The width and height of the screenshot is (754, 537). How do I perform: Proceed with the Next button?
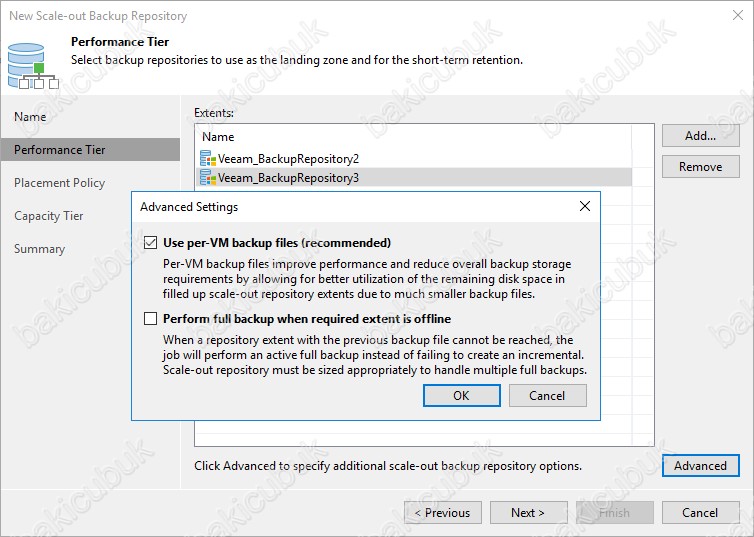coord(528,512)
